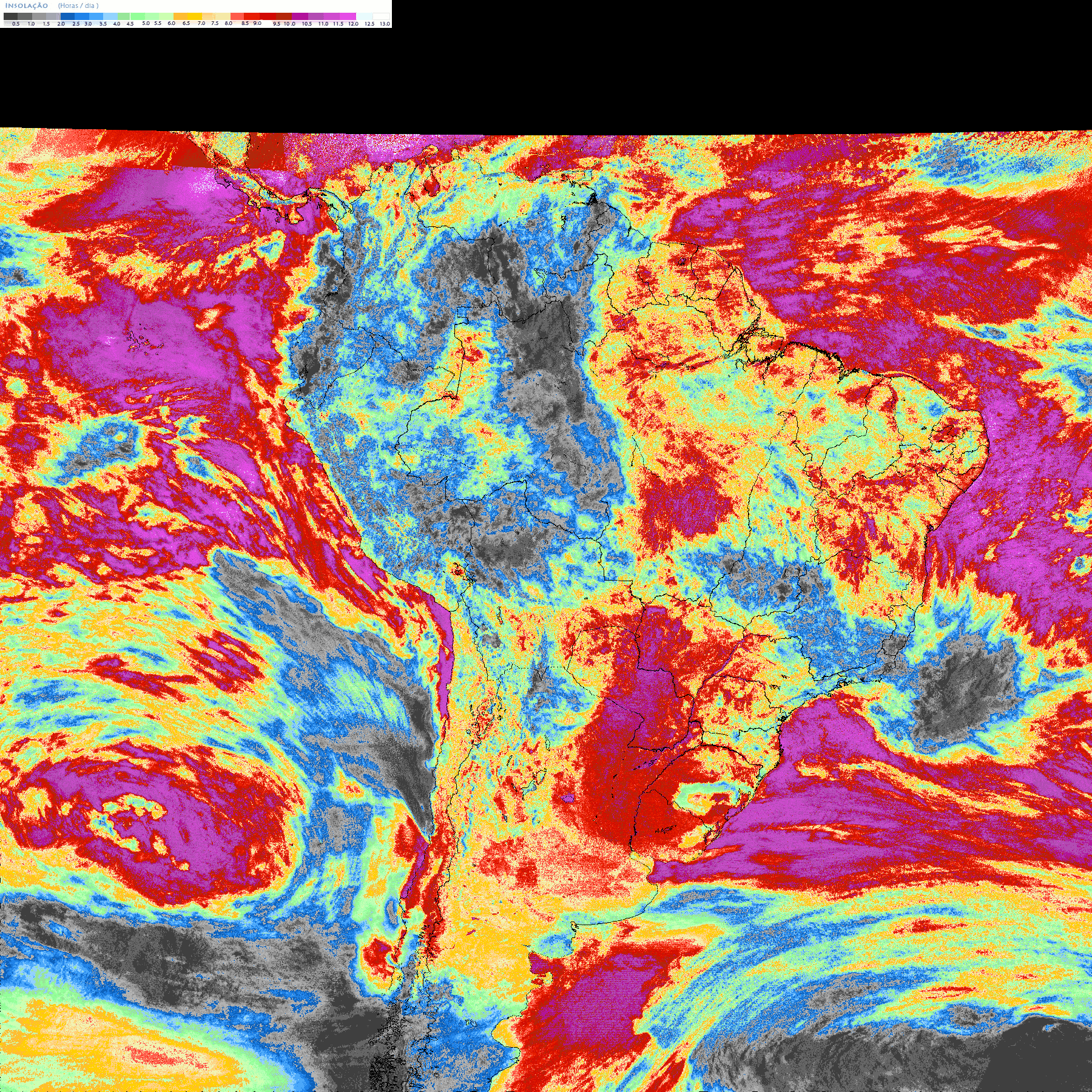Click the 5.0 legend value

146,23
